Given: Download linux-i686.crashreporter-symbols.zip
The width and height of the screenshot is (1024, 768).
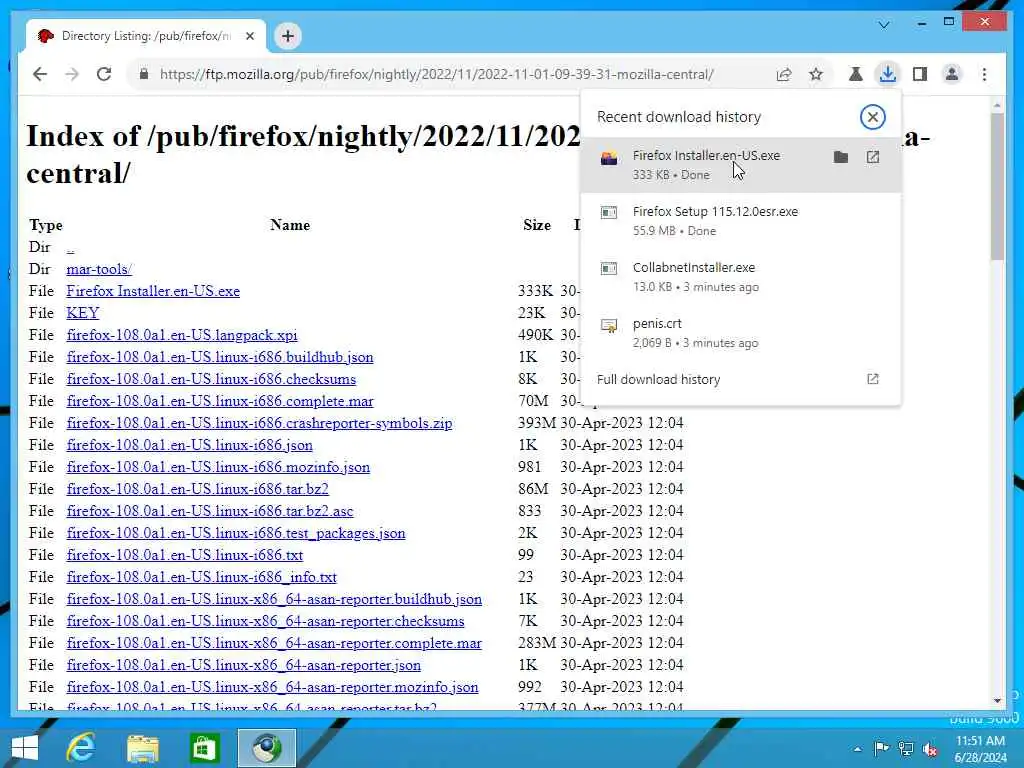Looking at the screenshot, I should tap(259, 423).
